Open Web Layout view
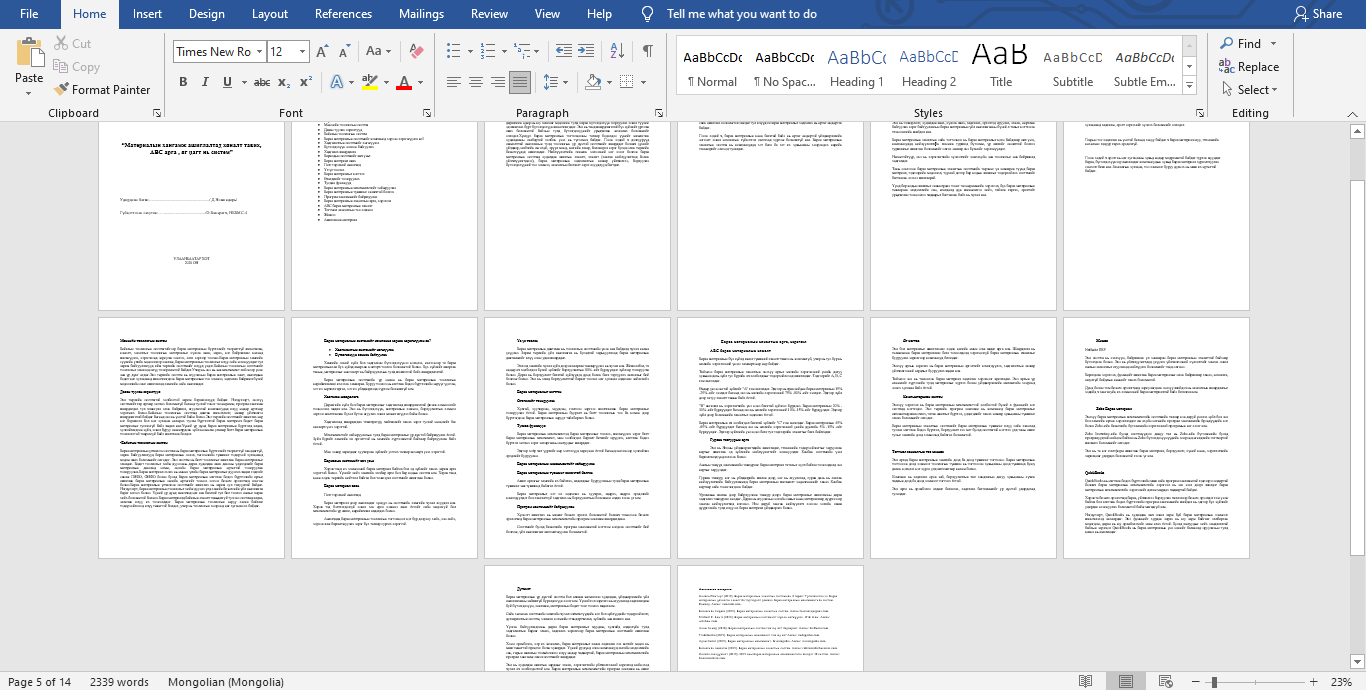1366x690 pixels. [1168, 682]
